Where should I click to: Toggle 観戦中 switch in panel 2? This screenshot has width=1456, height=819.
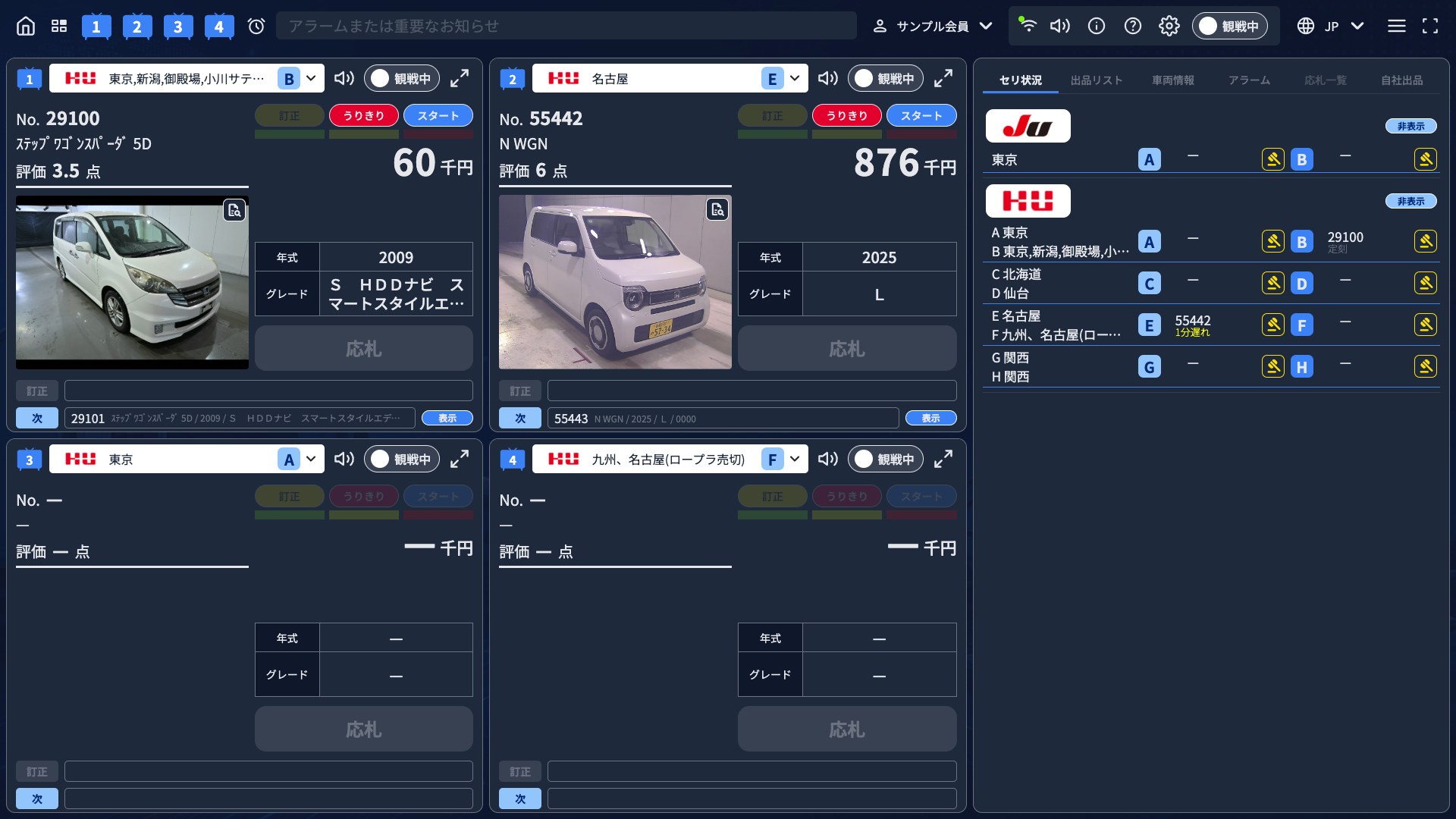click(886, 78)
